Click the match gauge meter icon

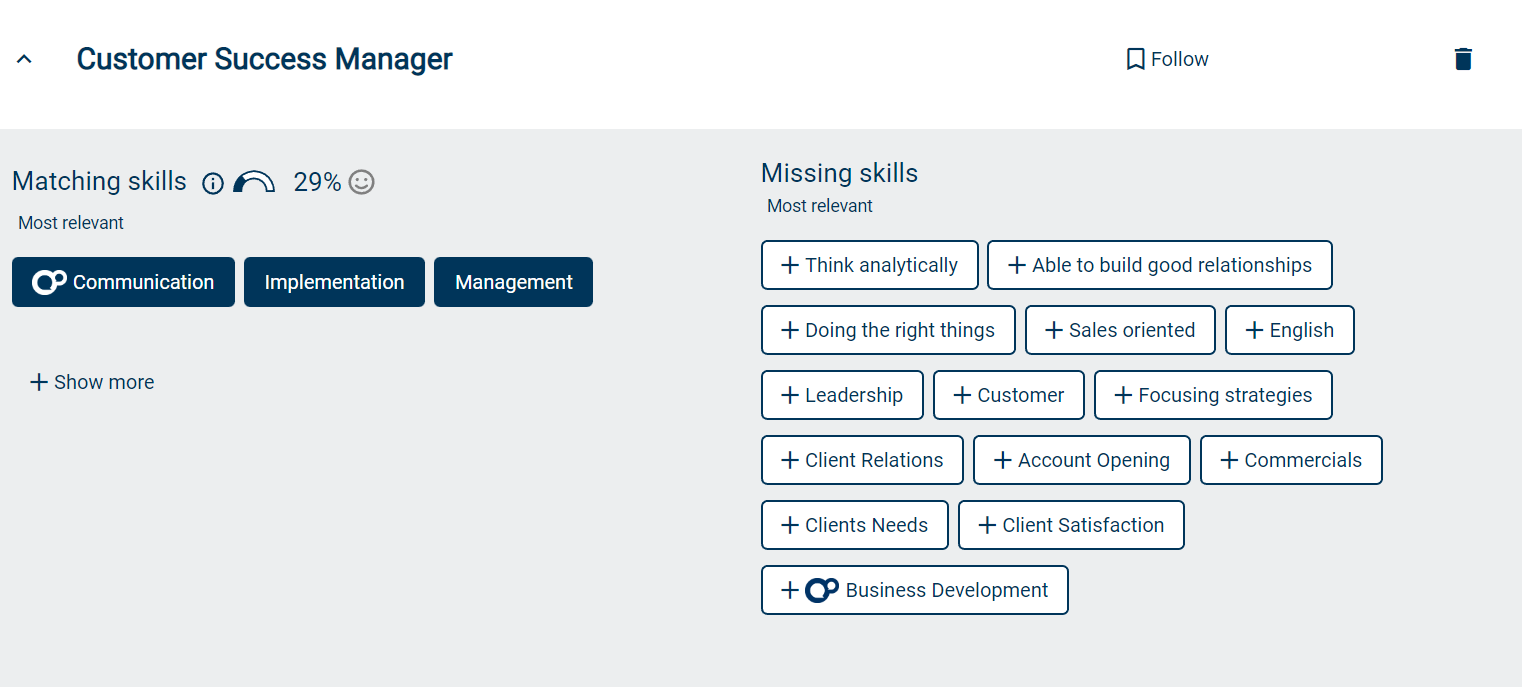[254, 182]
